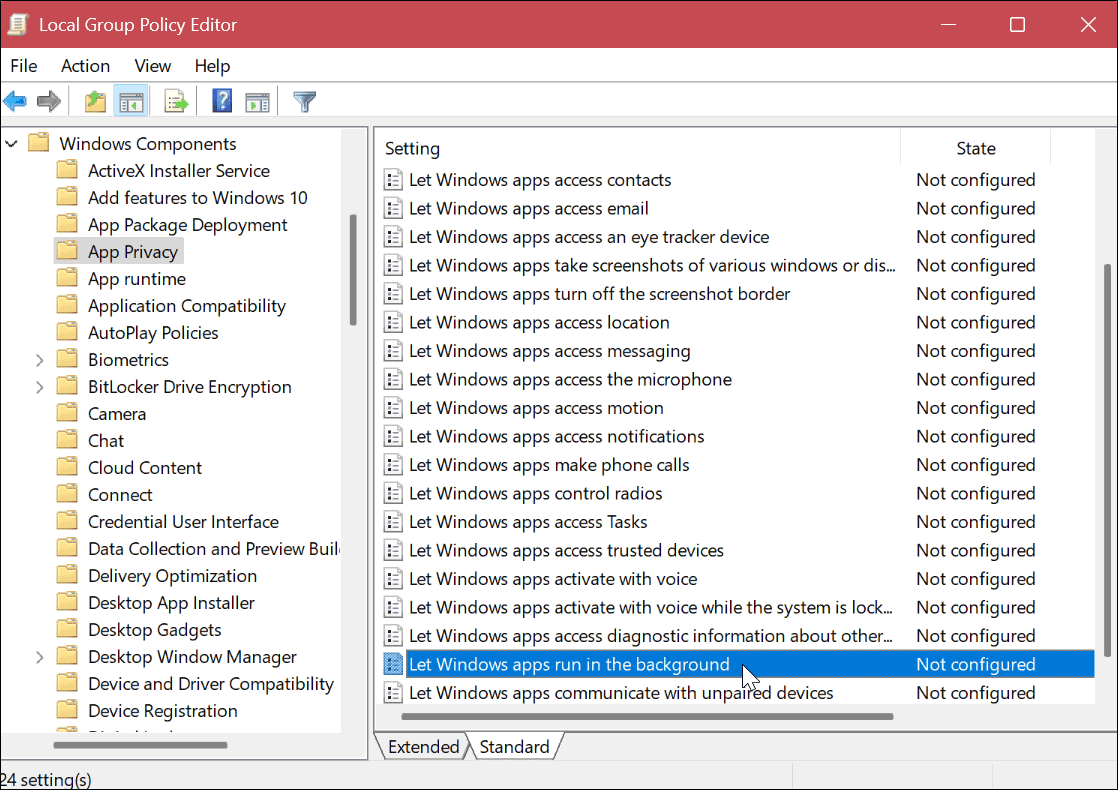Click the policy icon beside access email
1118x790 pixels.
pos(393,208)
